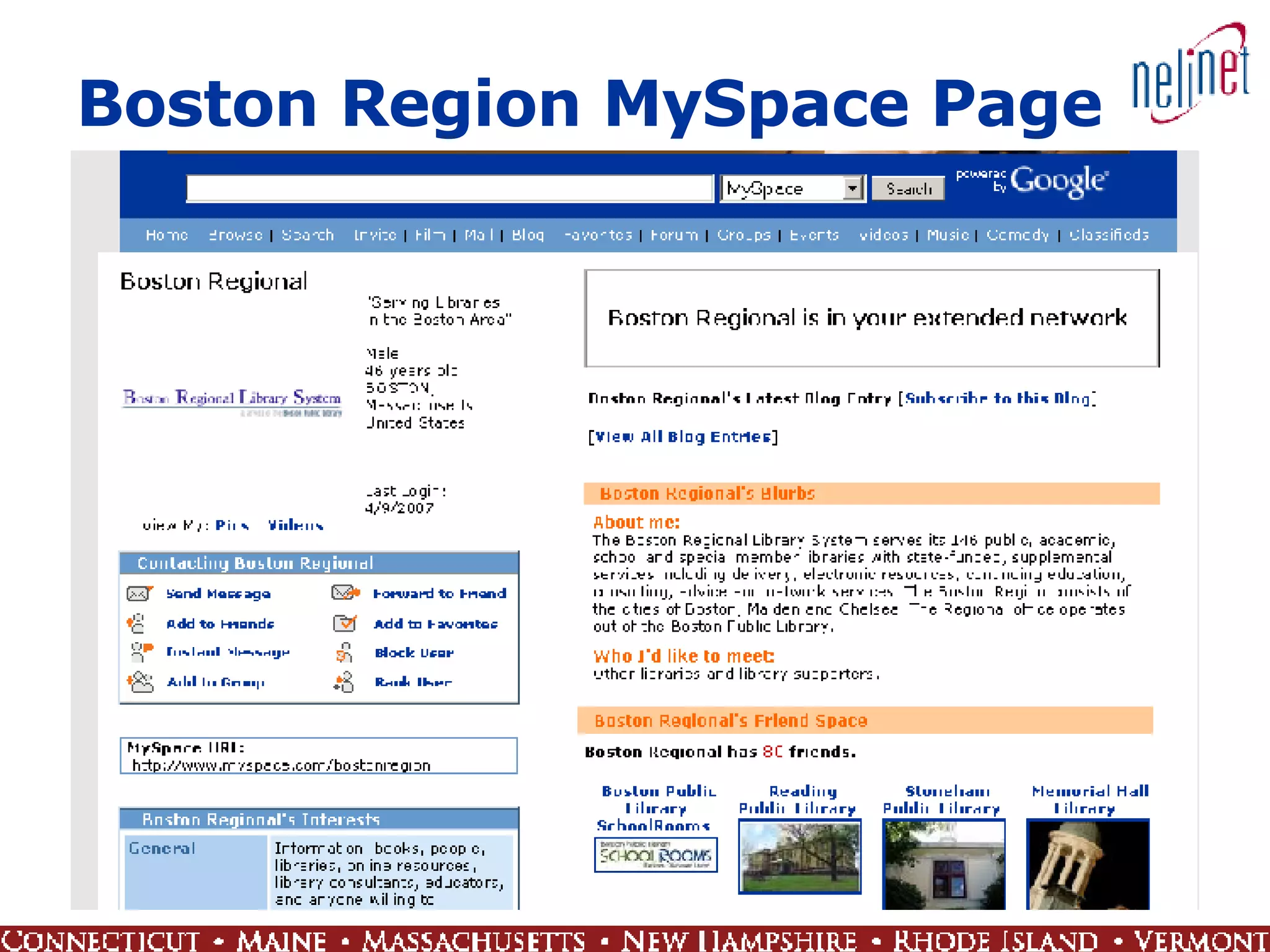Click into the search text field
This screenshot has height=952, width=1270.
(450, 188)
